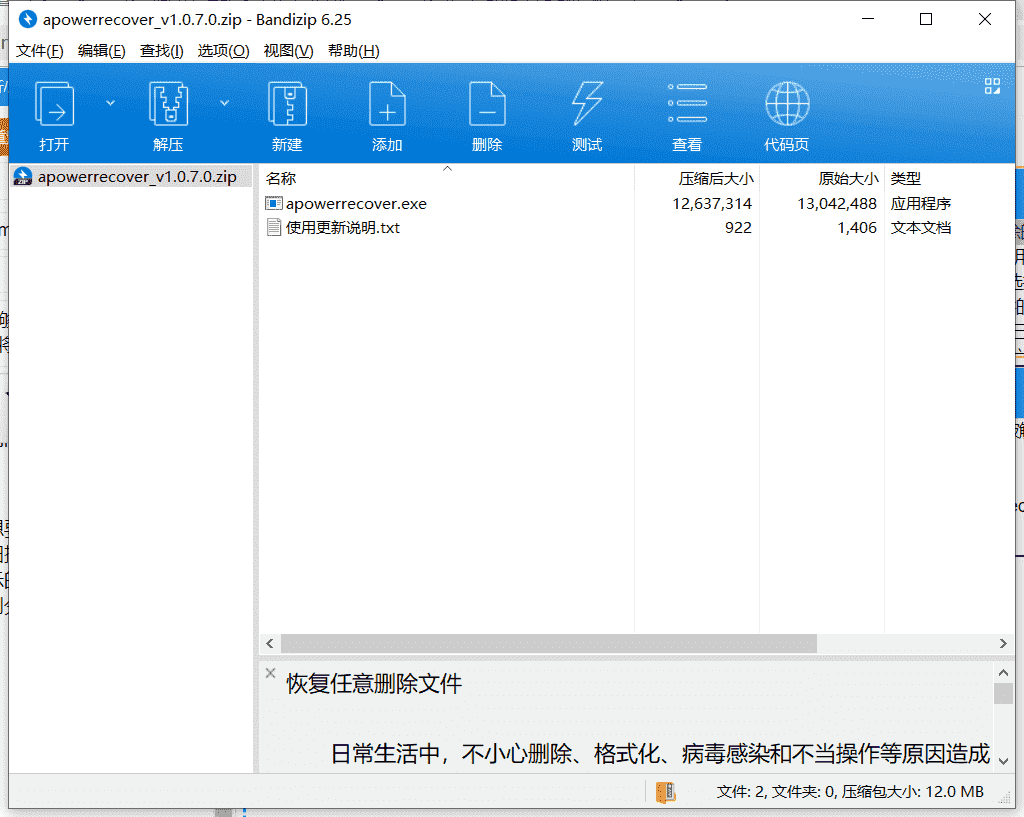This screenshot has width=1024, height=817.
Task: Click the 添加 (Add files) icon
Action: 387,103
